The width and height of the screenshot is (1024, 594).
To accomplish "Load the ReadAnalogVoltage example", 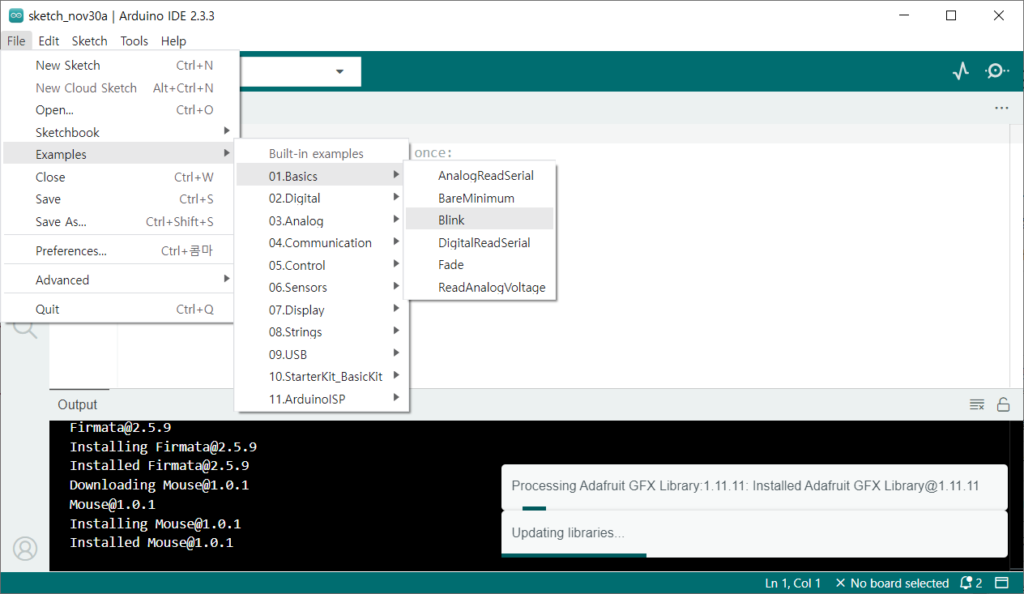I will [x=480, y=287].
